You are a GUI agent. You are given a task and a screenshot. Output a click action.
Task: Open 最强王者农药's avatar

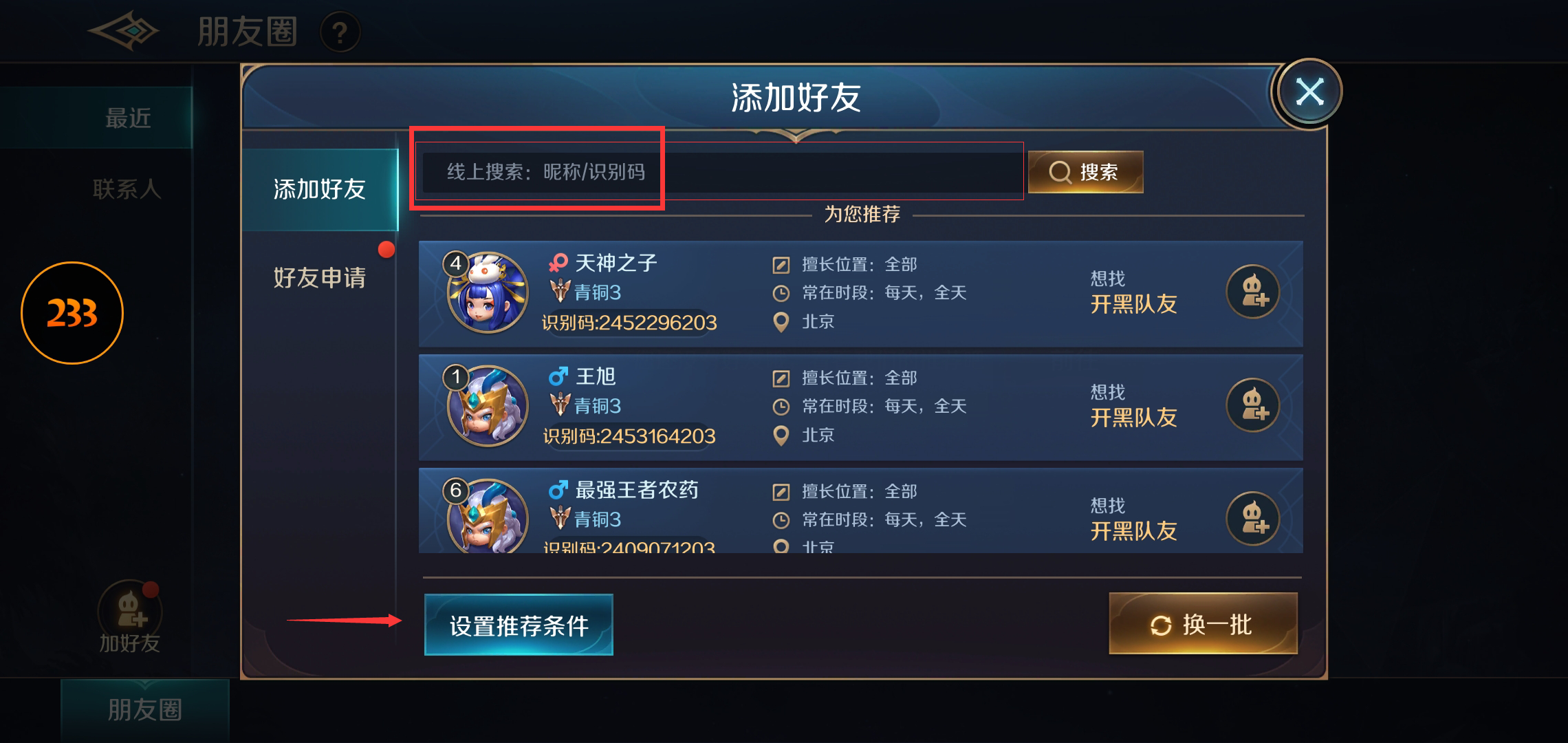click(487, 516)
